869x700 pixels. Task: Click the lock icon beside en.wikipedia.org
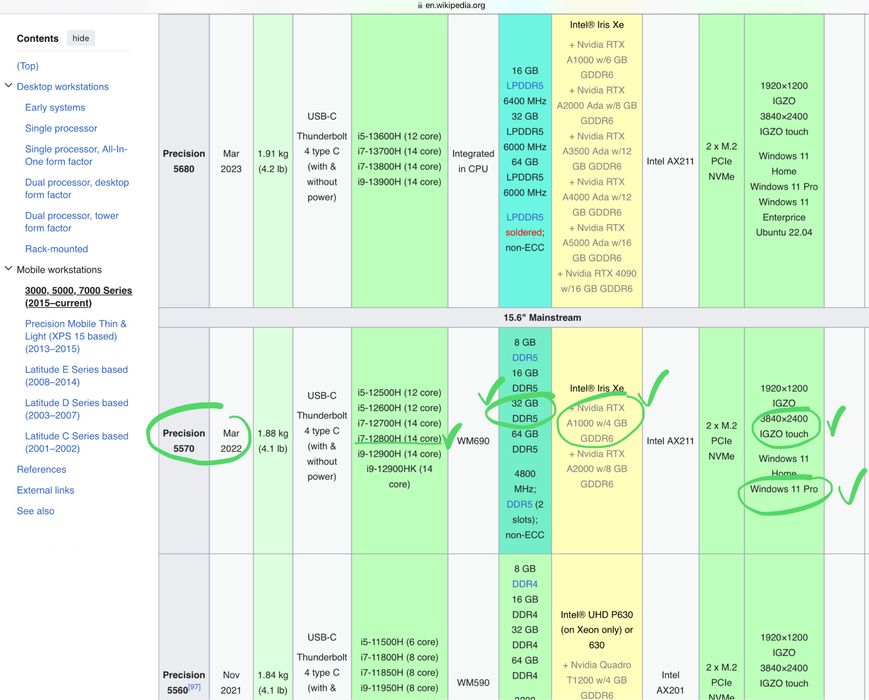[x=420, y=6]
